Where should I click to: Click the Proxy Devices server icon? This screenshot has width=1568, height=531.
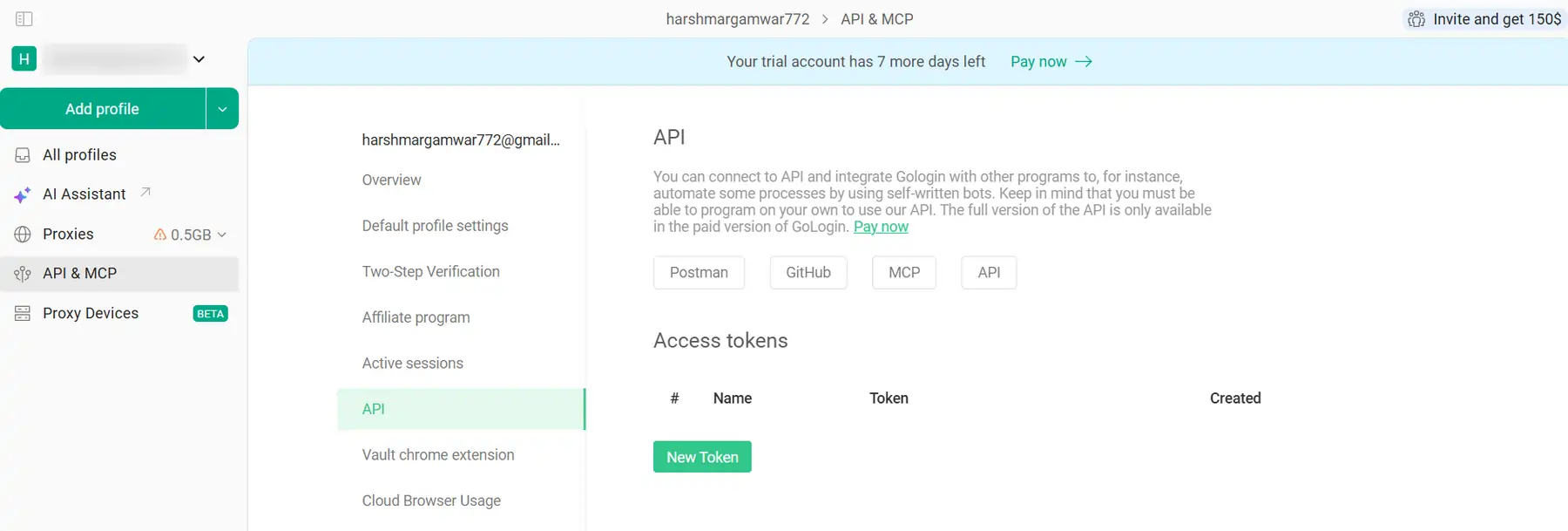pyautogui.click(x=23, y=313)
